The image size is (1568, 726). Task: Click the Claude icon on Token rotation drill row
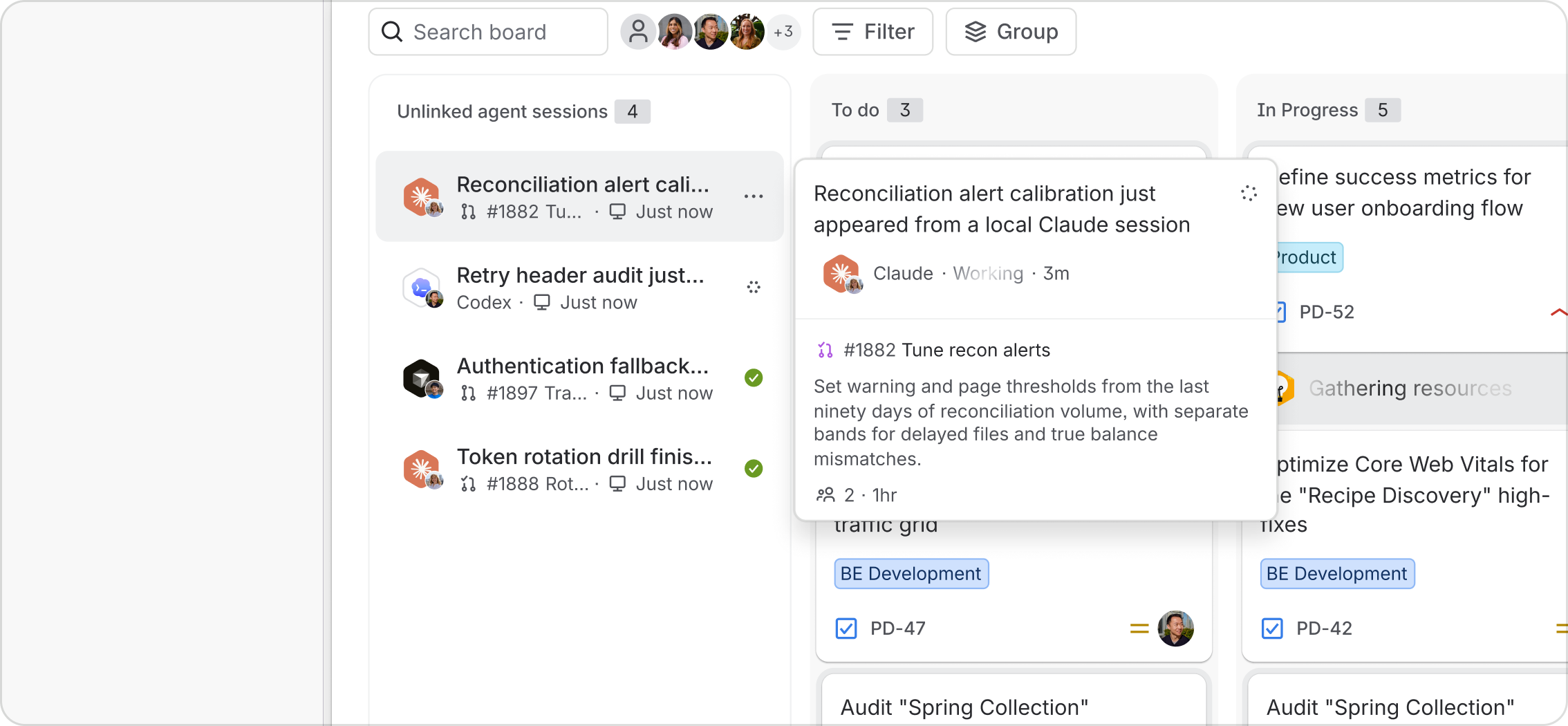(x=422, y=469)
